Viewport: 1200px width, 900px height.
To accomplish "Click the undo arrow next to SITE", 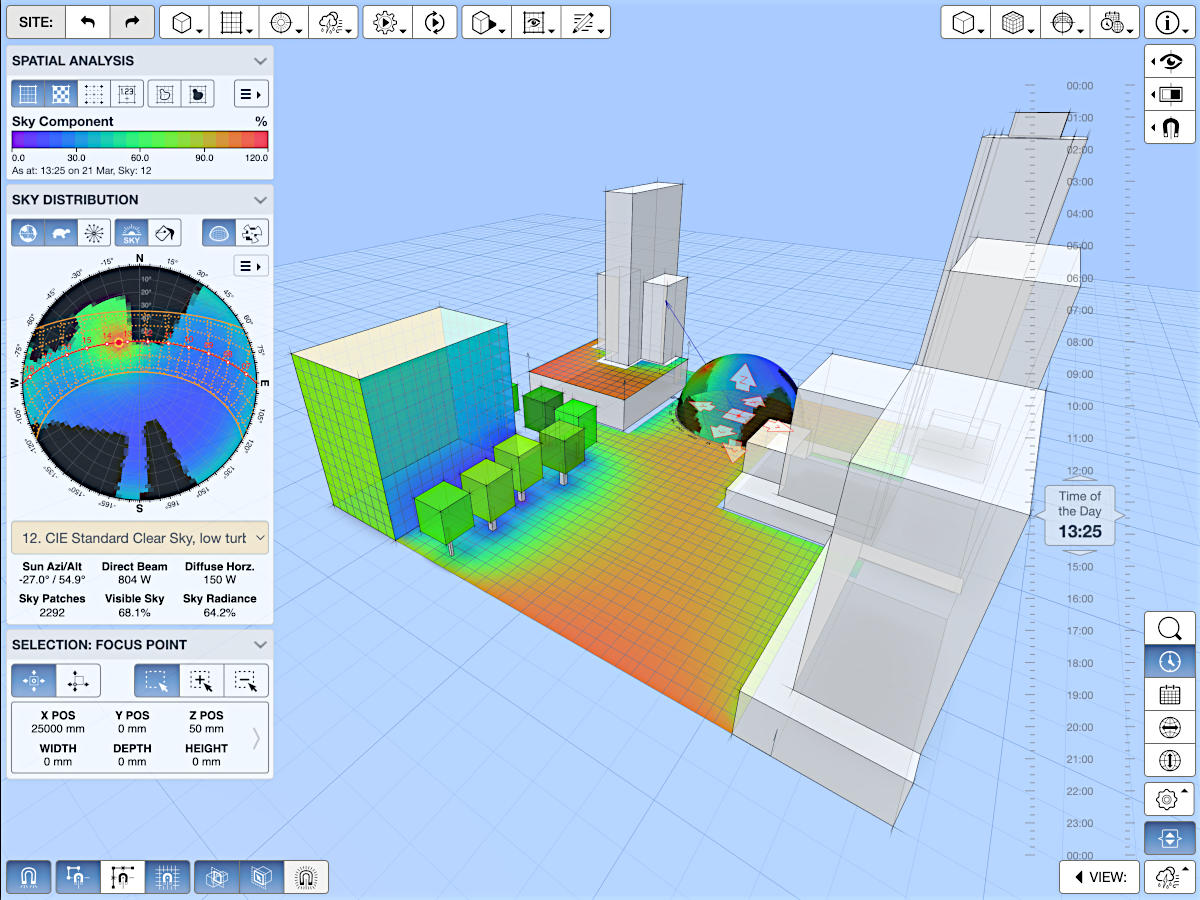I will pos(88,22).
